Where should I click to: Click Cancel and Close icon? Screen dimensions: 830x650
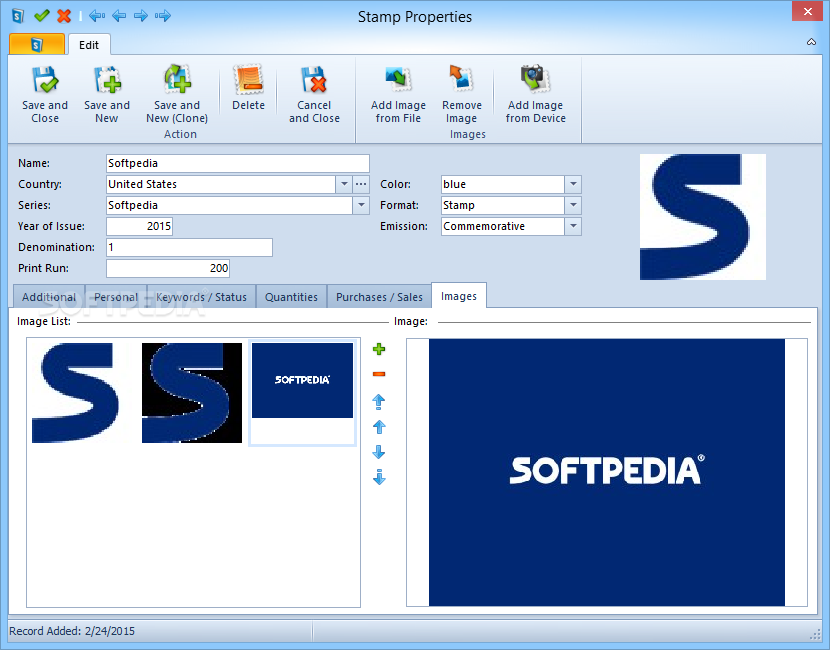pos(314,79)
